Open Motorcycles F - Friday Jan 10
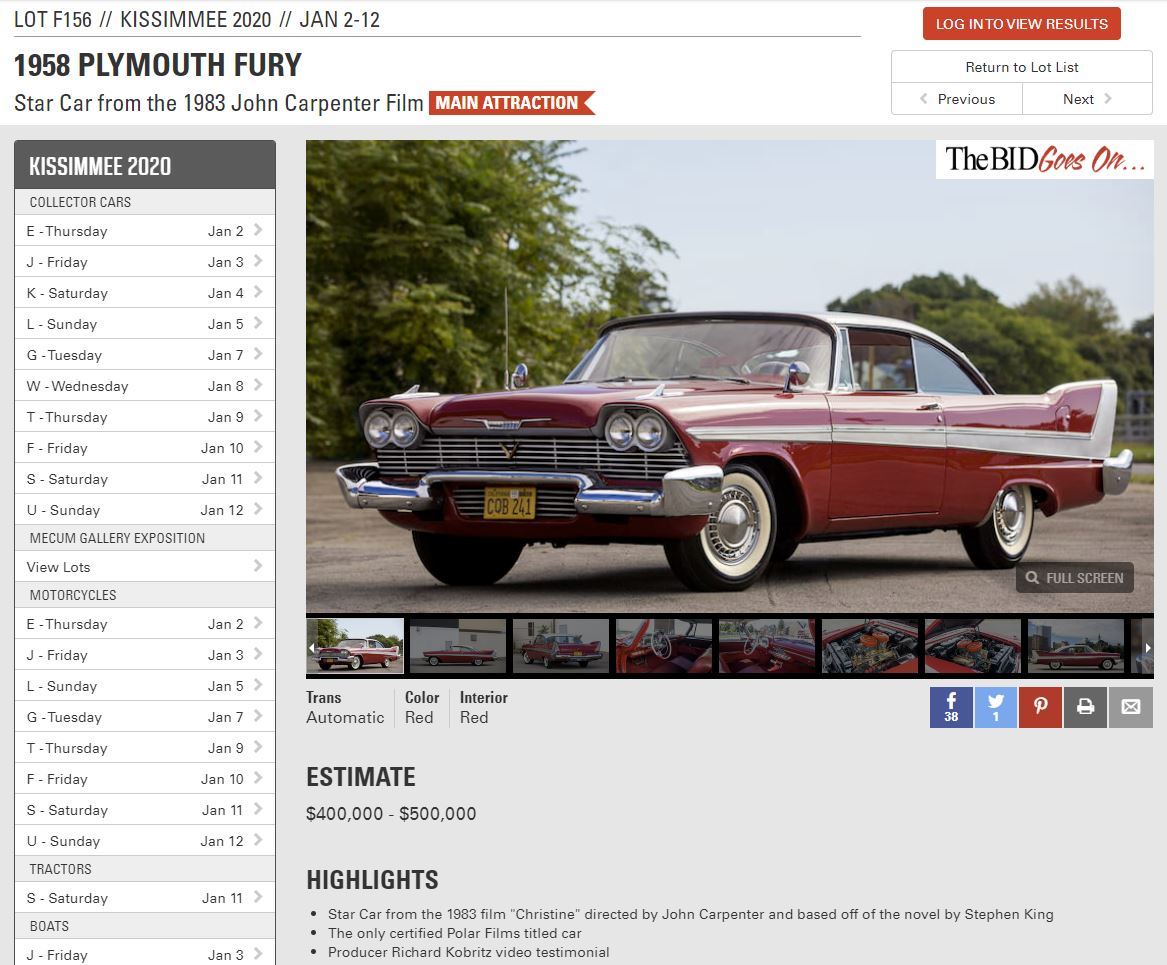The height and width of the screenshot is (965, 1167). pyautogui.click(x=145, y=779)
